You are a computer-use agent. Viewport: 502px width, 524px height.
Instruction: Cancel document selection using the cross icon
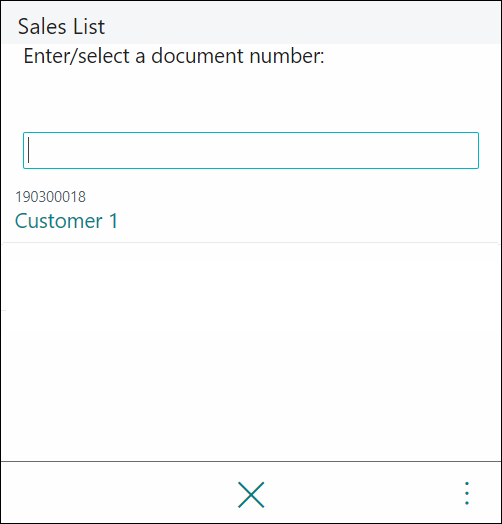251,495
